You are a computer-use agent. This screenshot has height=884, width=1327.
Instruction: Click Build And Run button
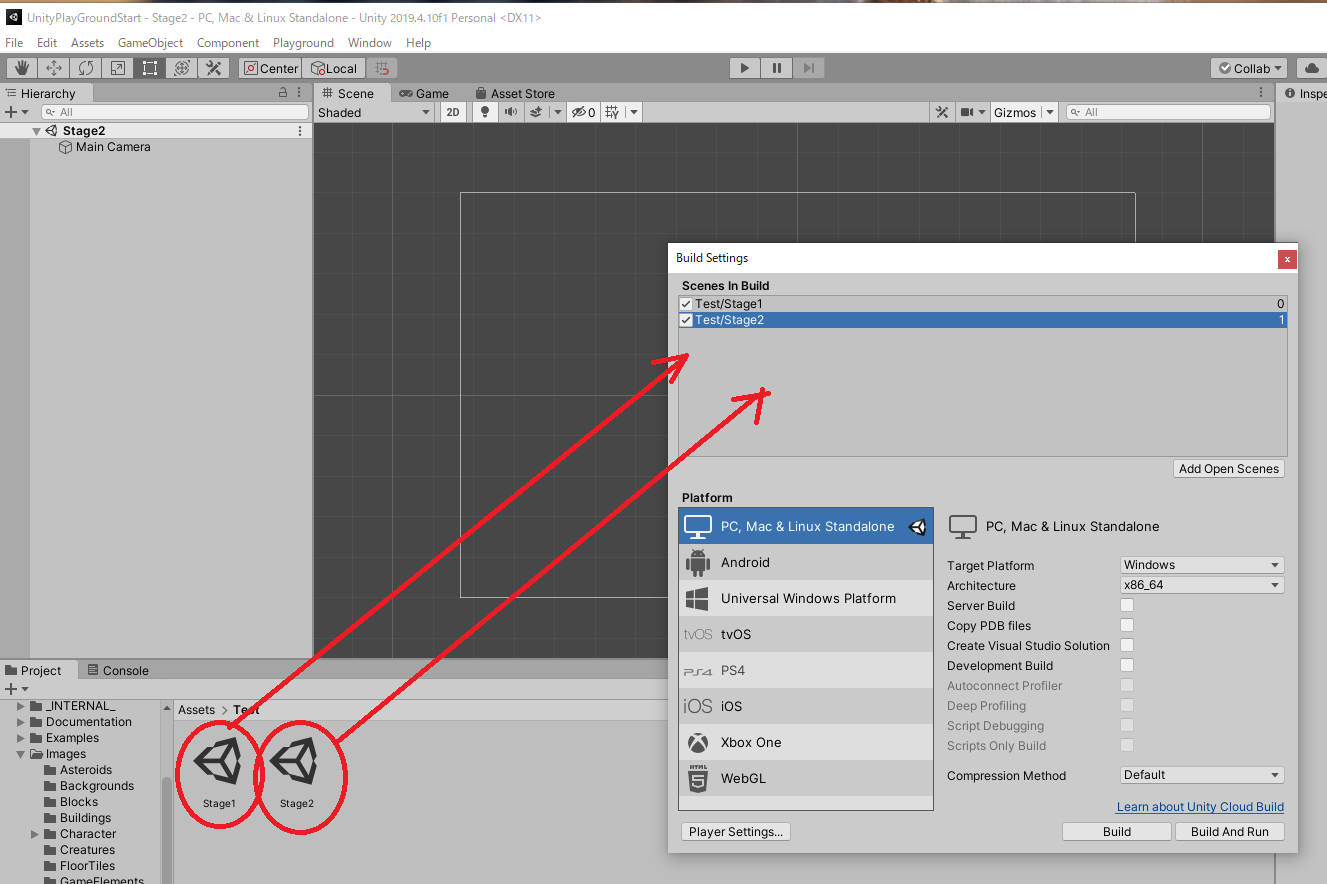pyautogui.click(x=1229, y=832)
